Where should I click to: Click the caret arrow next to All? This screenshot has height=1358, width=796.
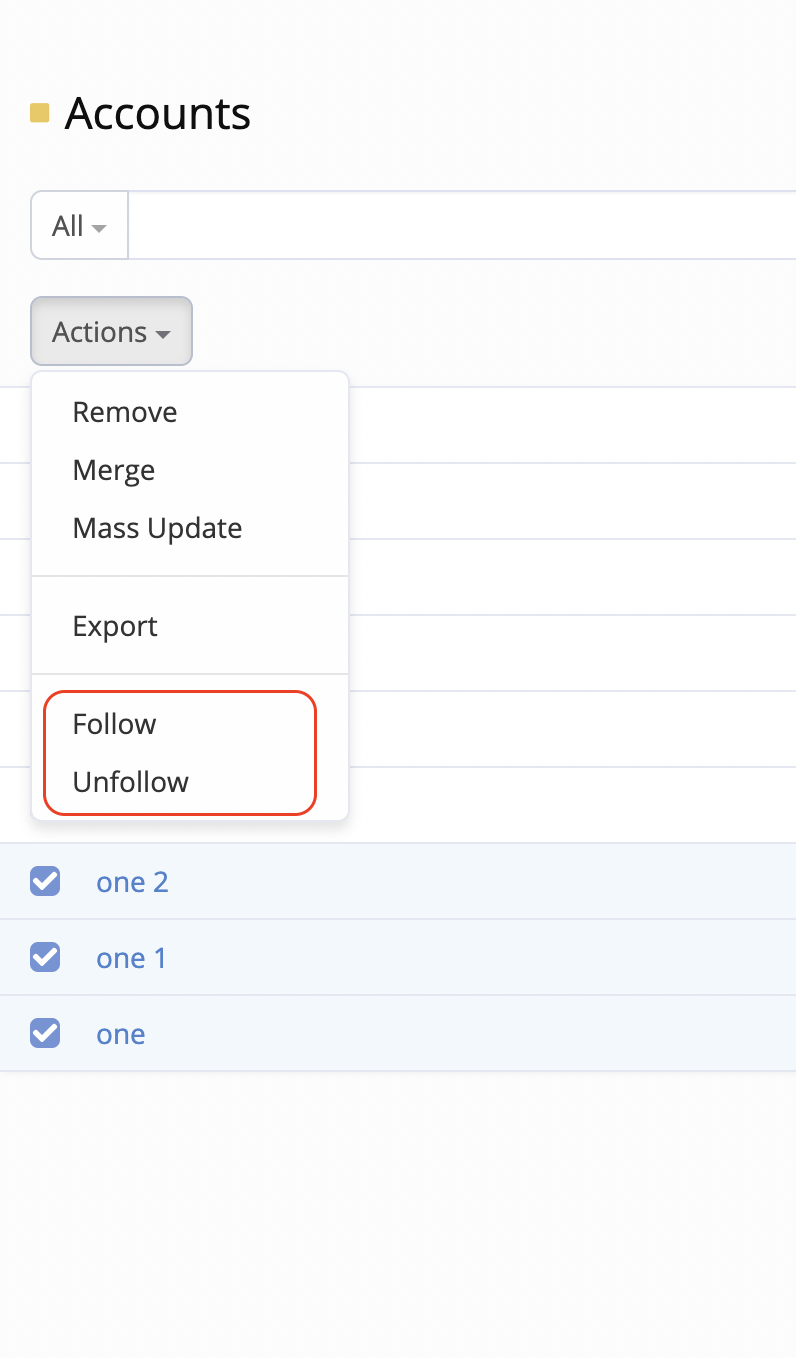(98, 228)
